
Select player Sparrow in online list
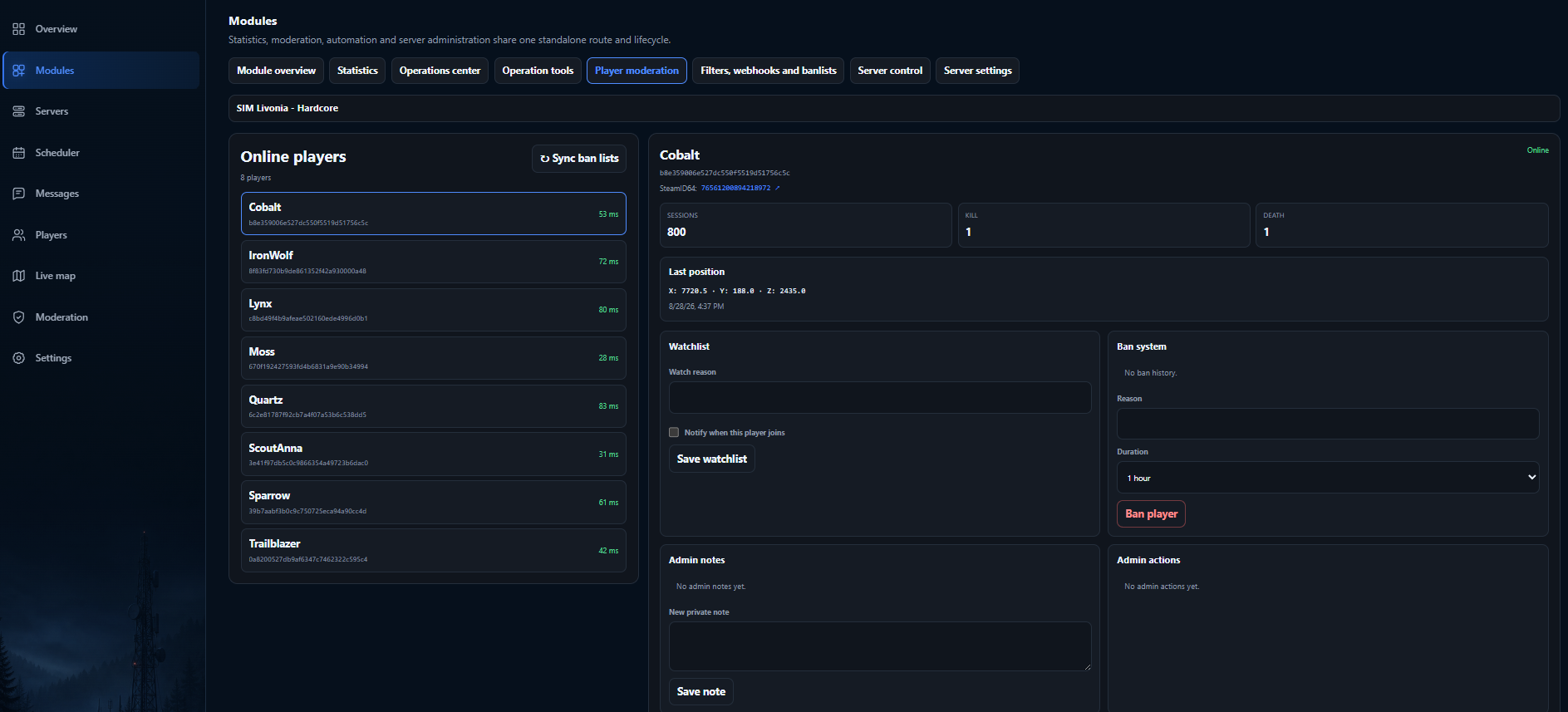tap(433, 503)
